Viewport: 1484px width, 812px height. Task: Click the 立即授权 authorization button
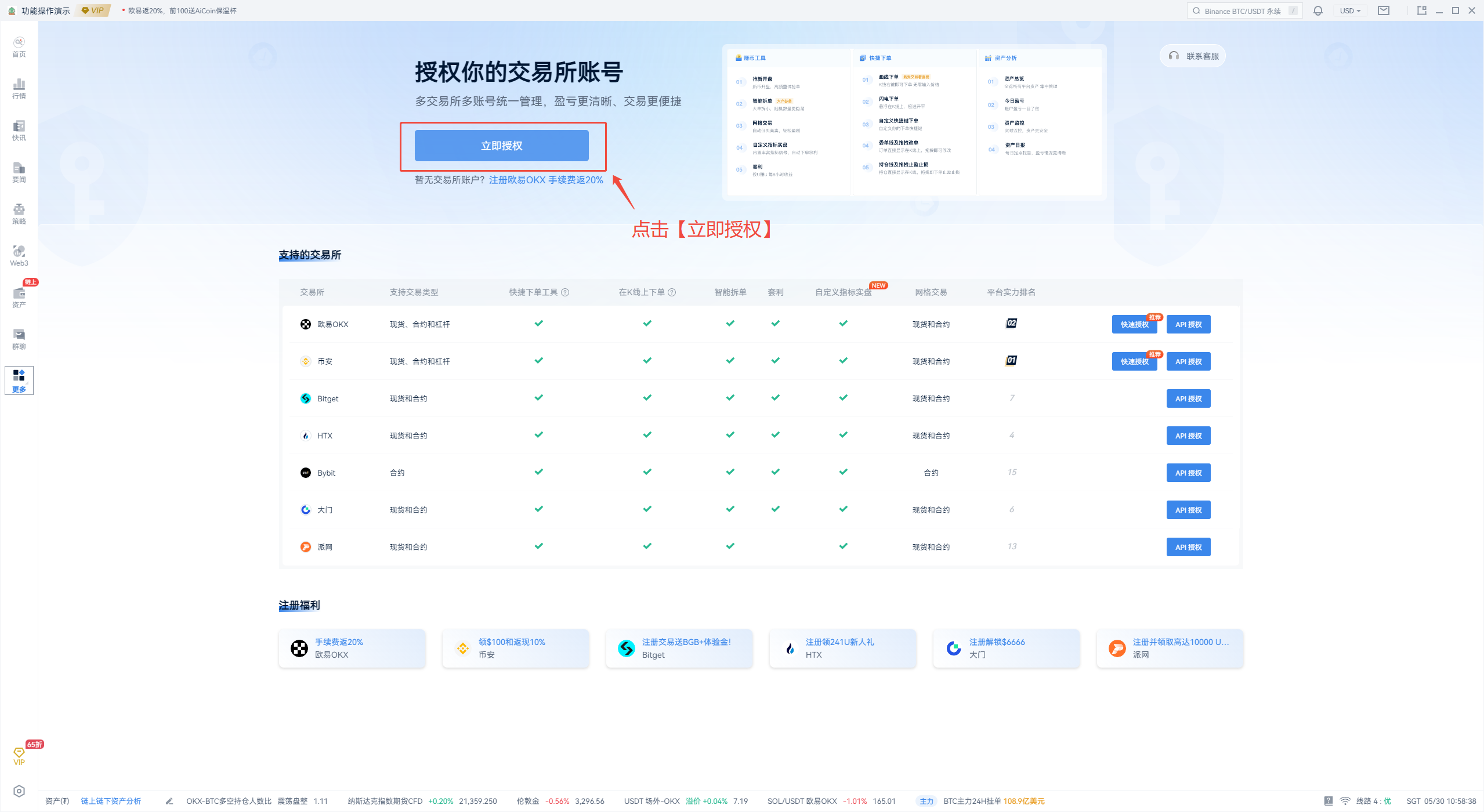pos(502,145)
